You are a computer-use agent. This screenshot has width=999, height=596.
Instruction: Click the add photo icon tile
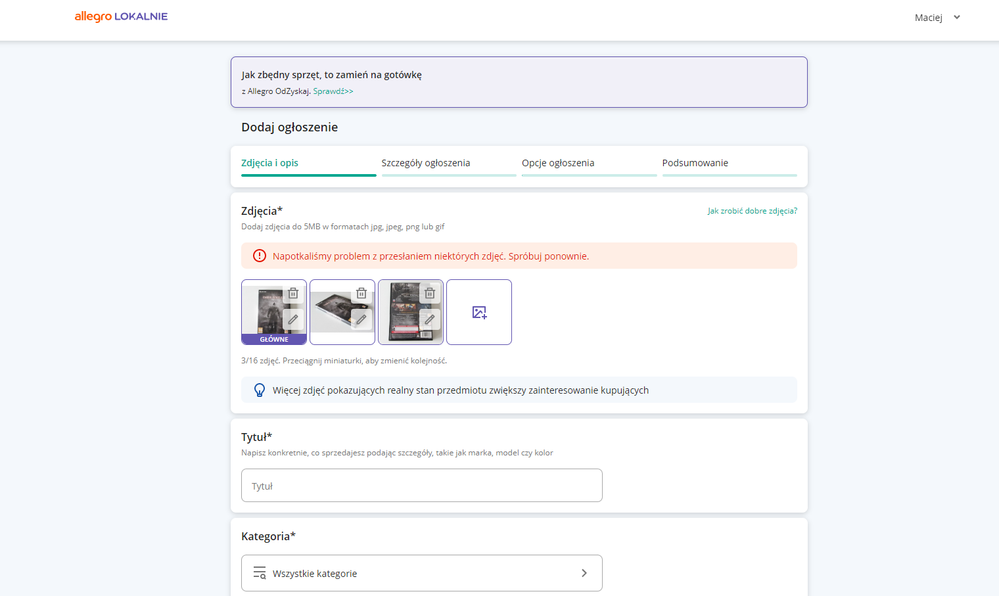point(479,312)
